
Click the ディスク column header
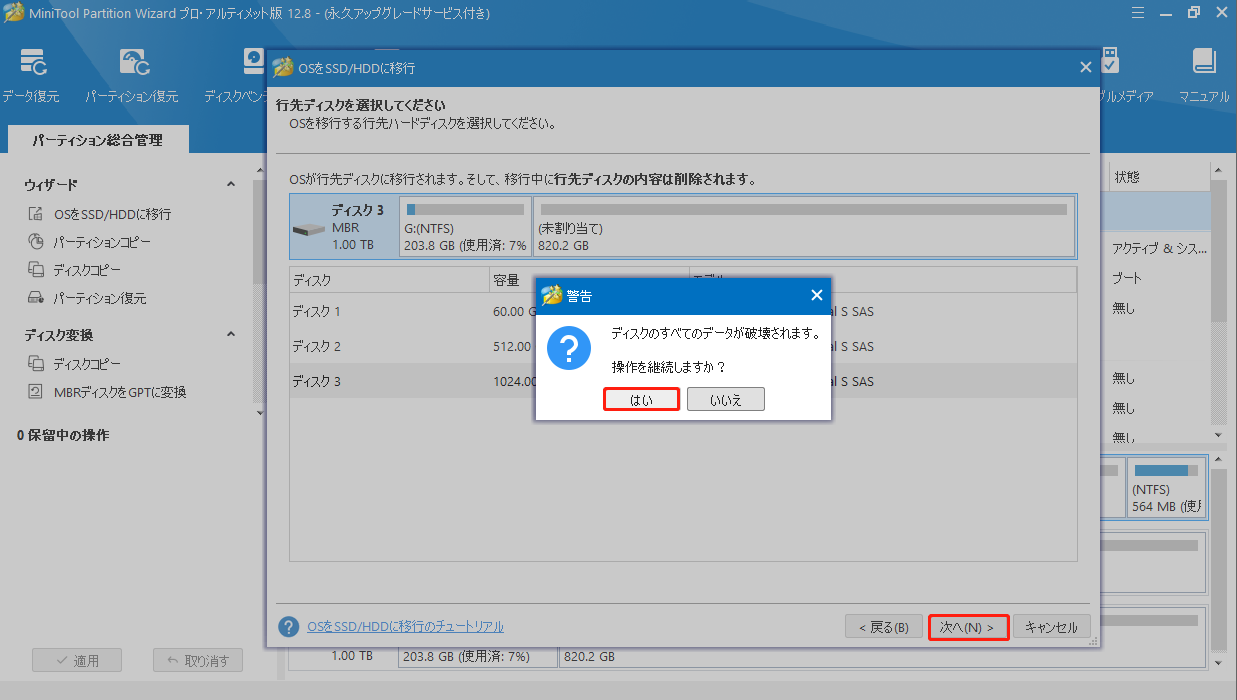(390, 280)
